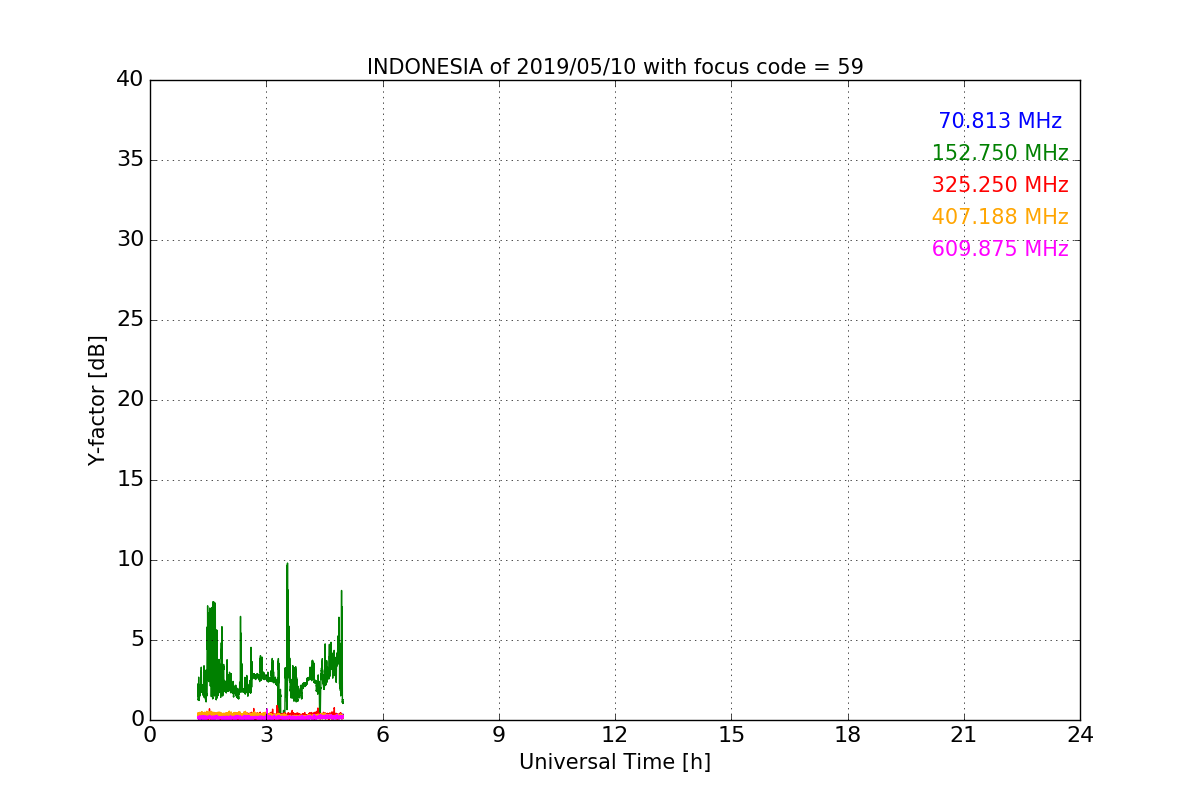Select the 70.813 MHz legend label

1000,121
